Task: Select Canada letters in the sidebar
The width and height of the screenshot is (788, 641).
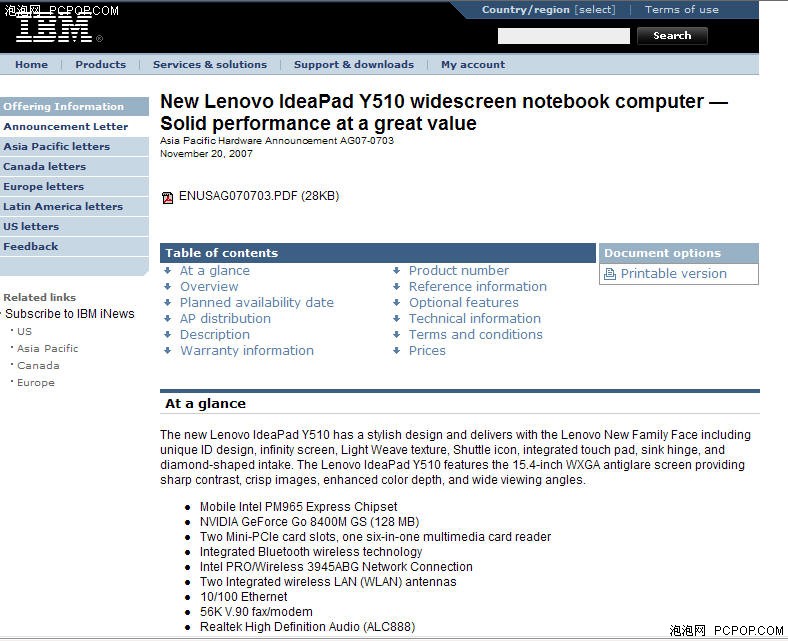Action: [x=74, y=166]
